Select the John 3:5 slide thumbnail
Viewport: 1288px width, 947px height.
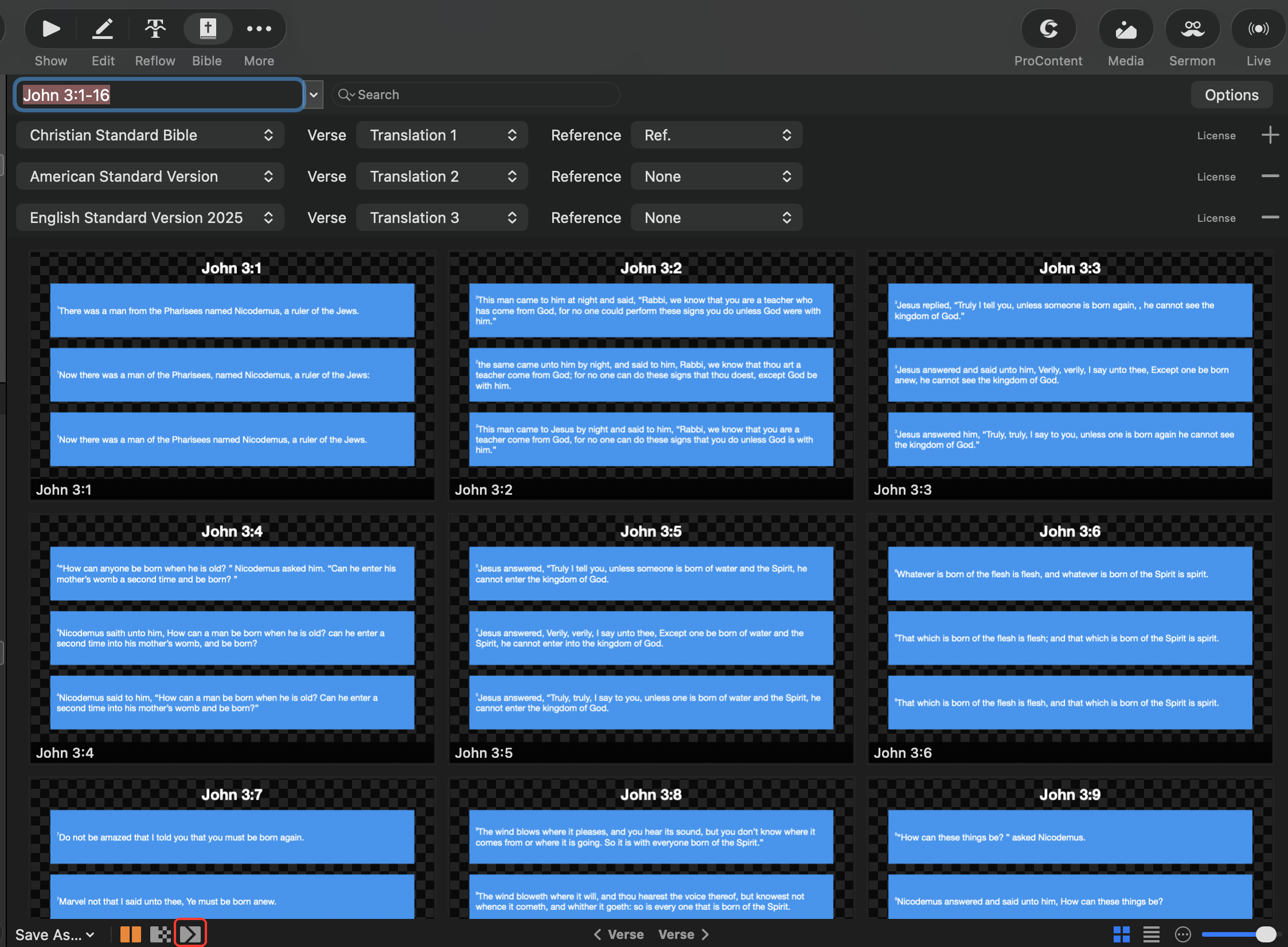point(651,639)
